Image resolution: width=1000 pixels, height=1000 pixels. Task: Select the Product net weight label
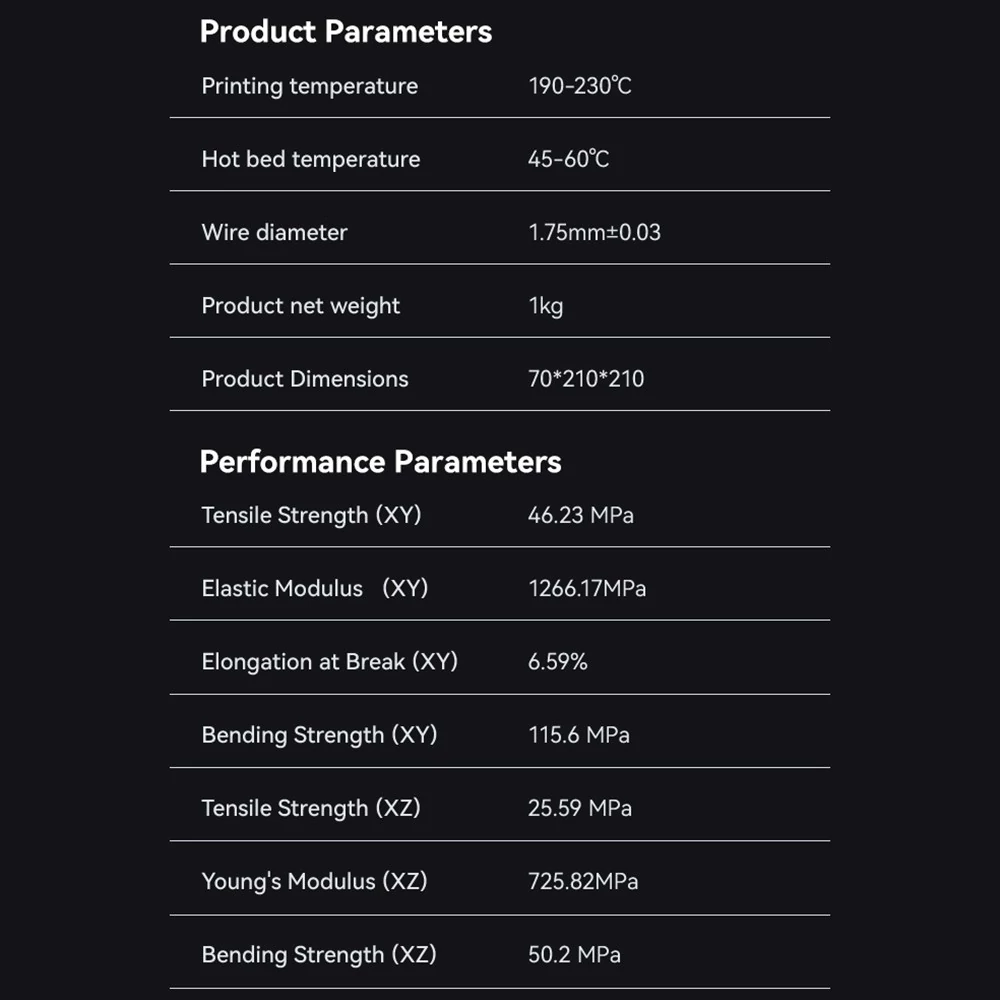(x=300, y=306)
